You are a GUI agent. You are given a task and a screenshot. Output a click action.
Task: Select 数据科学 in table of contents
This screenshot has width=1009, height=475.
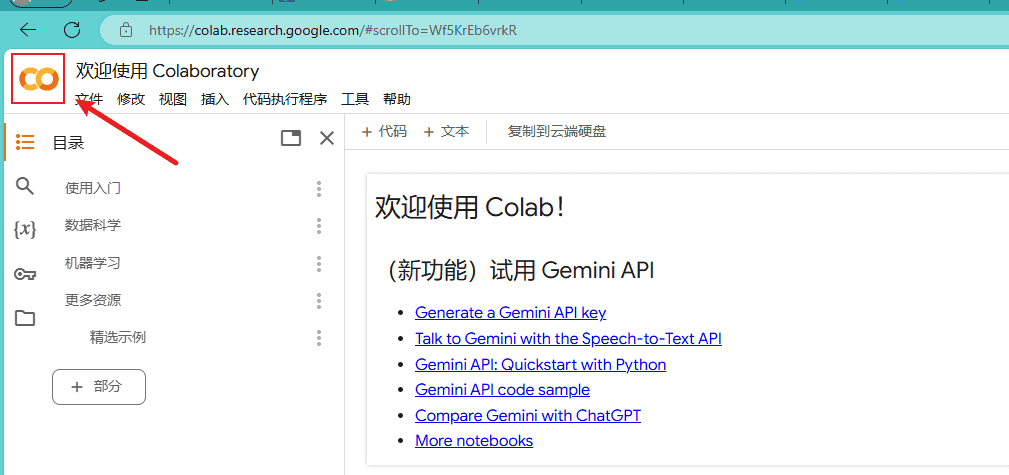point(93,226)
